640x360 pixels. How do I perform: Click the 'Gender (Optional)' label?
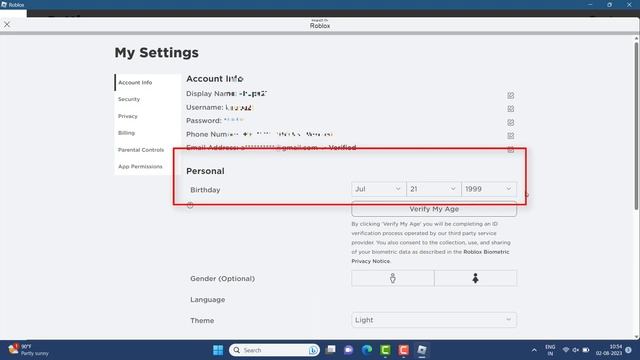(x=222, y=279)
